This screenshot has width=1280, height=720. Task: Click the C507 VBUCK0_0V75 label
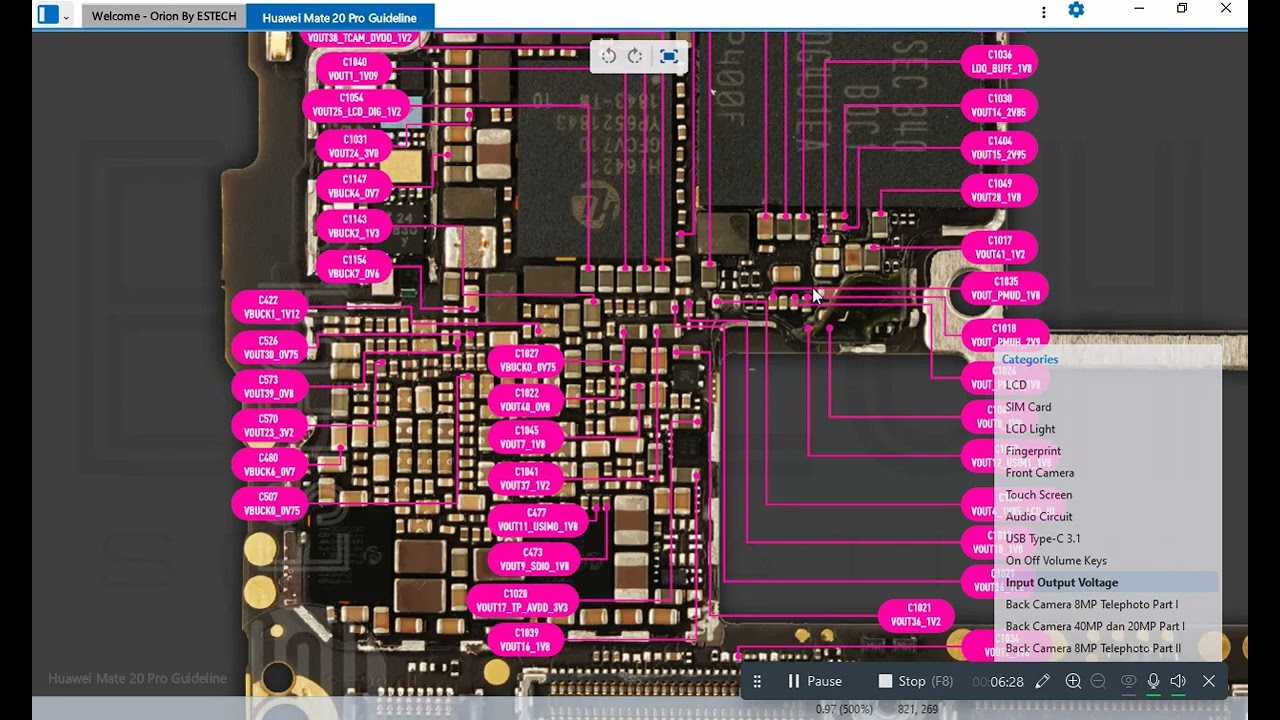(270, 504)
